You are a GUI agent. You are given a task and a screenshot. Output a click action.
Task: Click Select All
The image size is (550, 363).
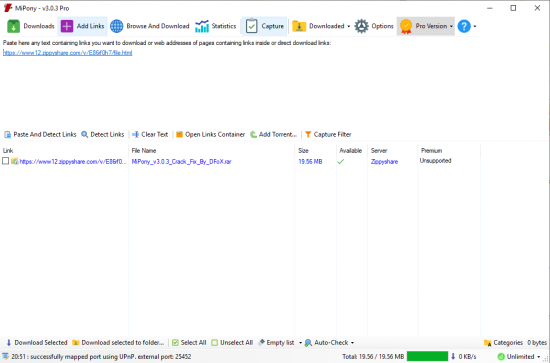(189, 343)
